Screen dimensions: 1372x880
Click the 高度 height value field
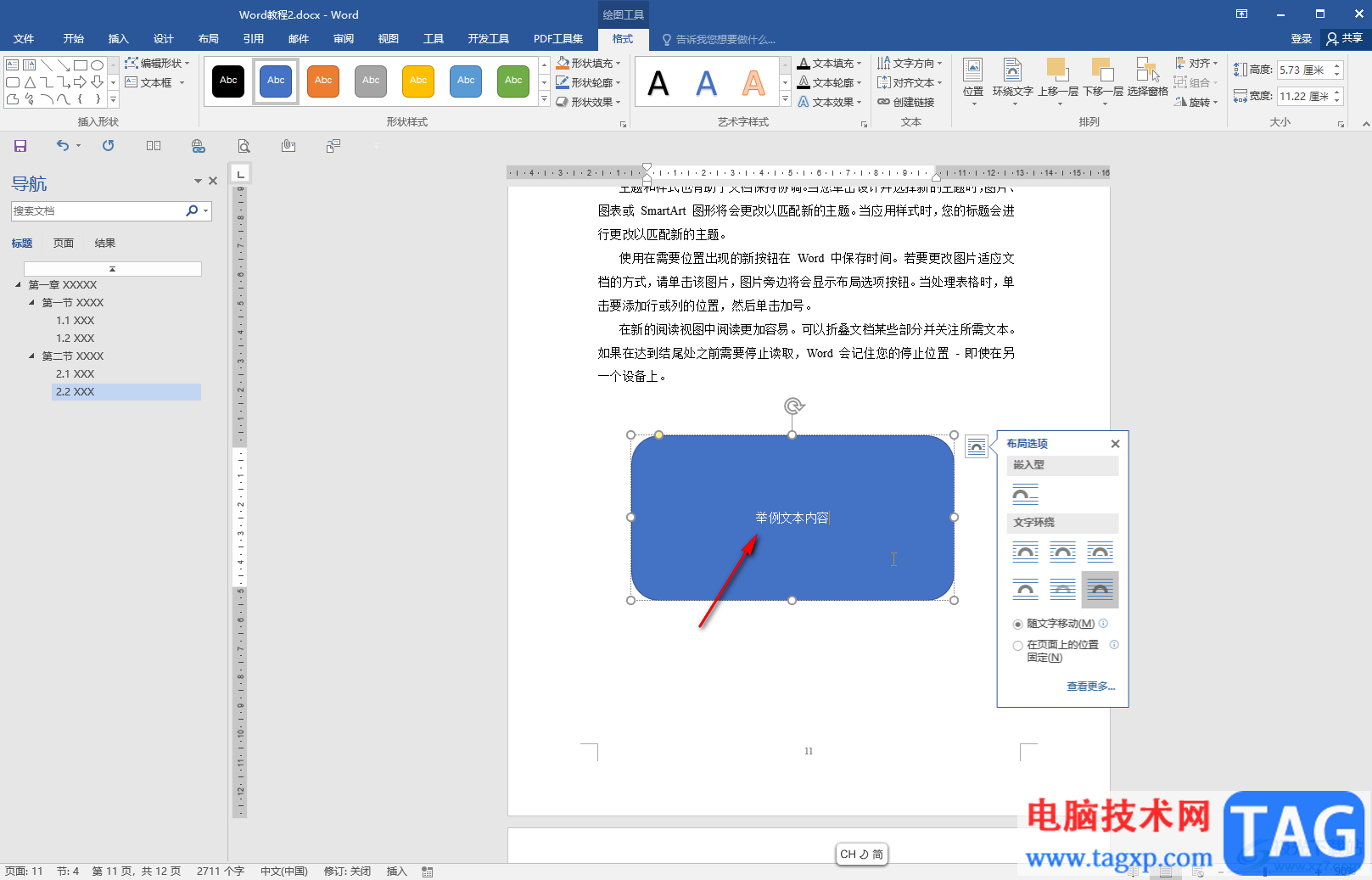coord(1304,70)
